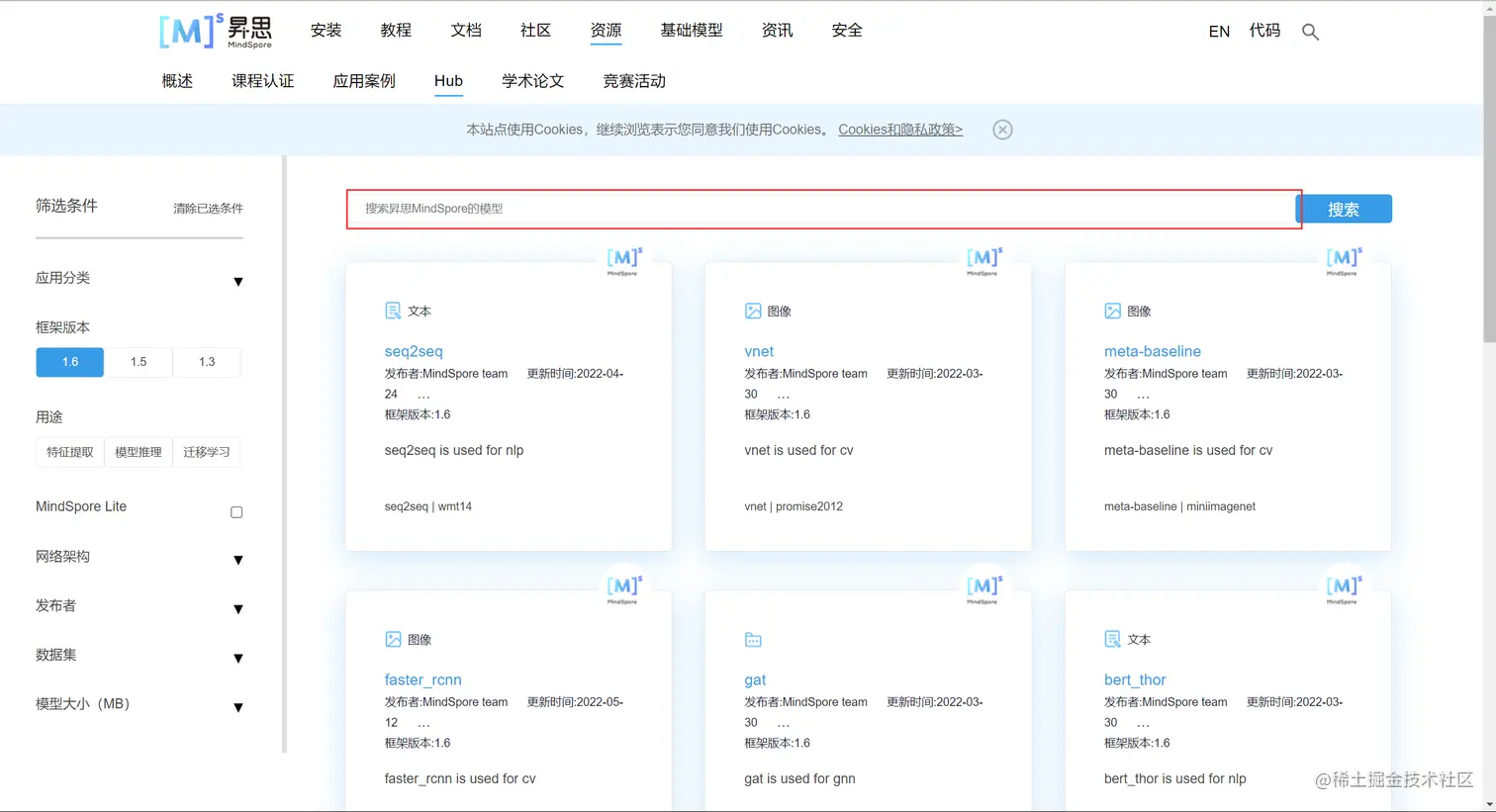Click the image icon on meta-baseline card
1496x812 pixels.
click(1112, 311)
